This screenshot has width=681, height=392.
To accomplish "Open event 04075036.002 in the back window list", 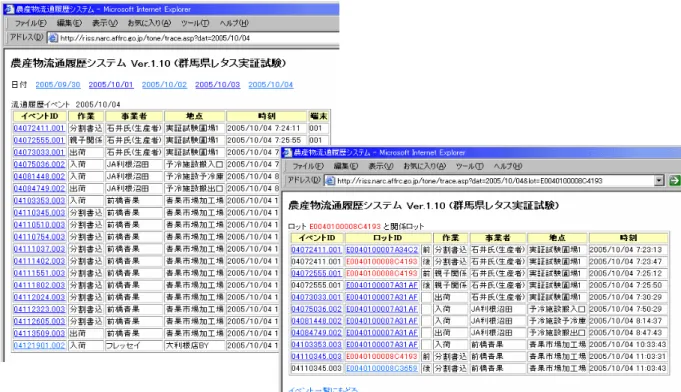I will click(x=39, y=165).
